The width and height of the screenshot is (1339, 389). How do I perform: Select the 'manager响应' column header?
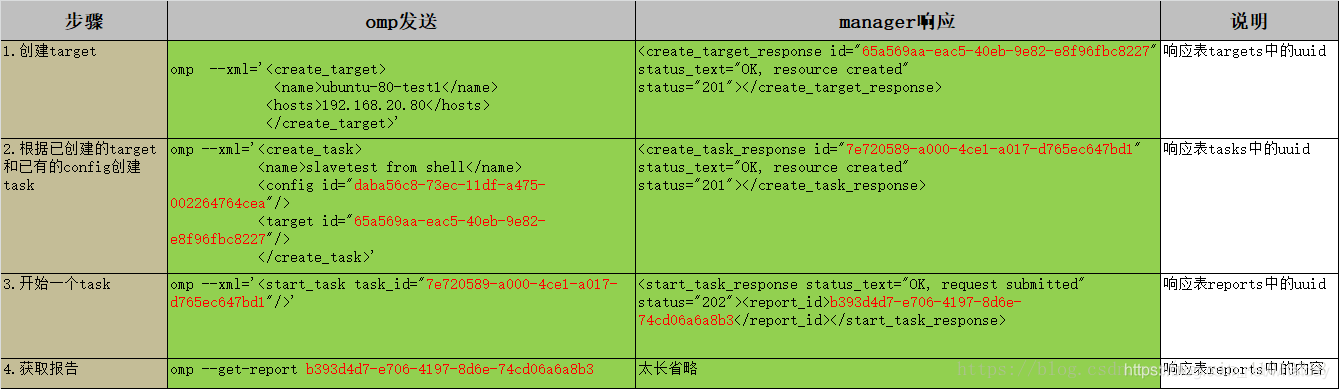897,21
